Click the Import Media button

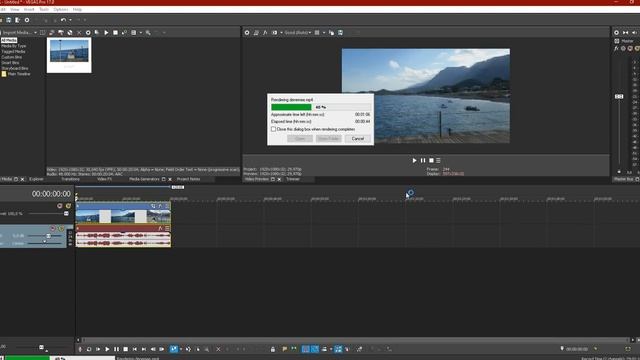point(16,33)
